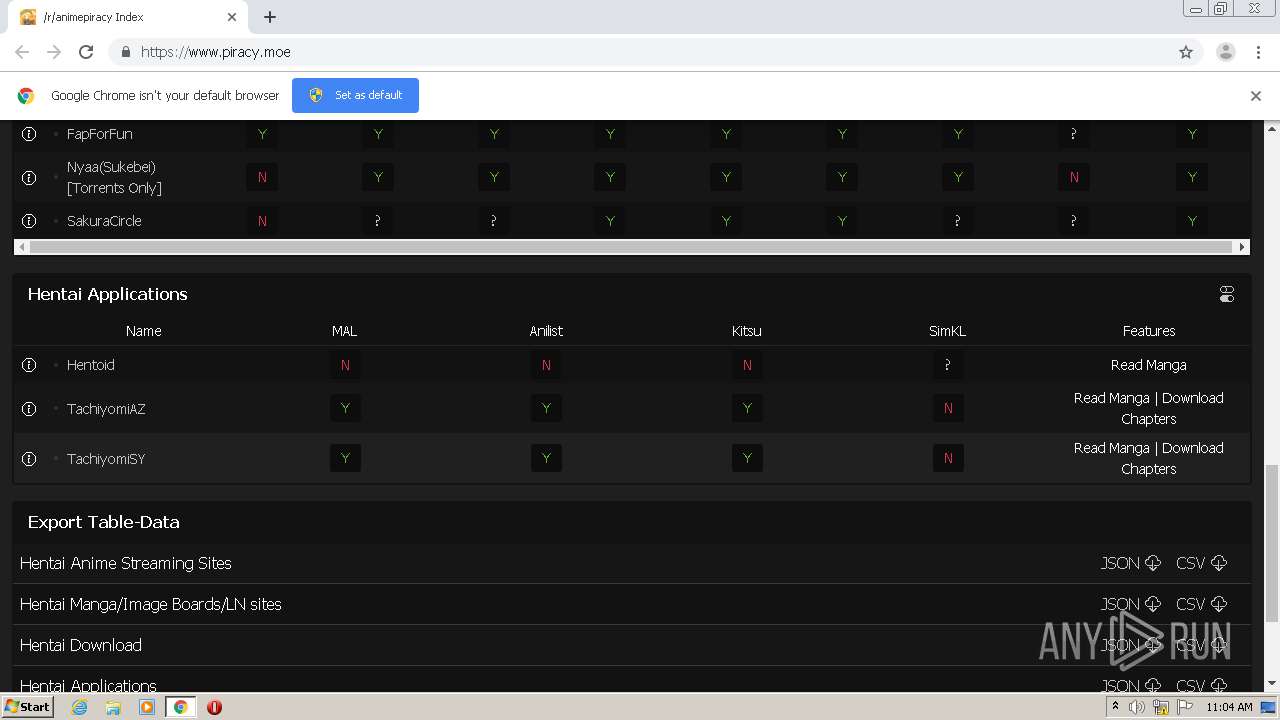Image resolution: width=1280 pixels, height=720 pixels.
Task: Bookmark this page with star icon
Action: click(1186, 52)
